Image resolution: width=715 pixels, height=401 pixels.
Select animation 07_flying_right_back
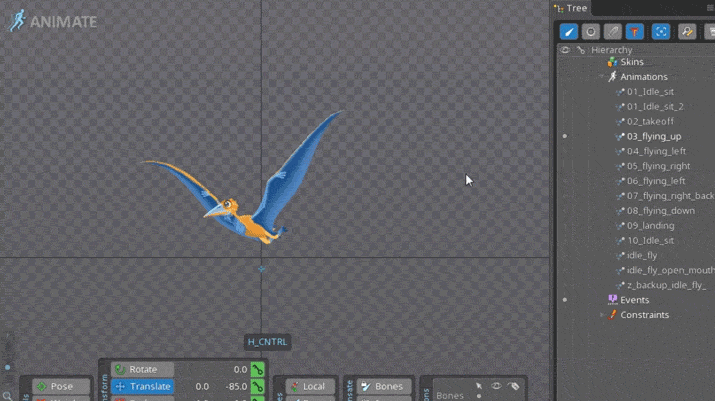click(670, 196)
